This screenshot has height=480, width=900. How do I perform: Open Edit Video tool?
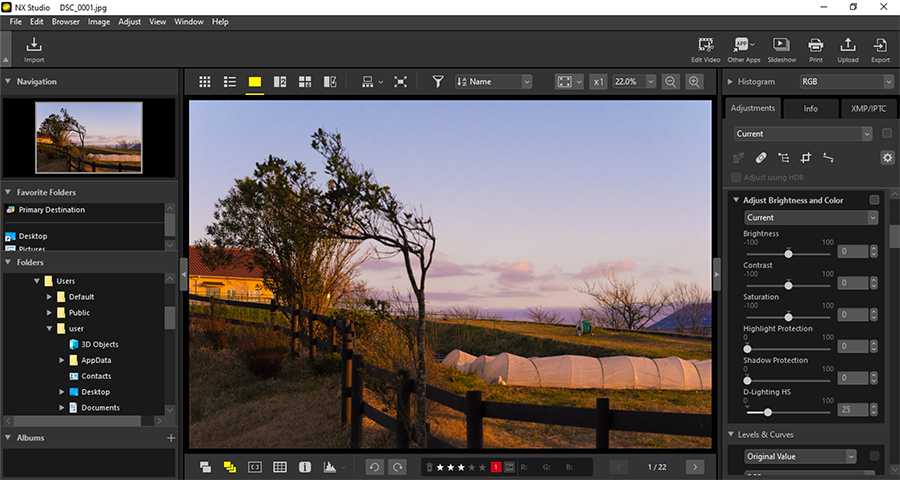click(705, 49)
